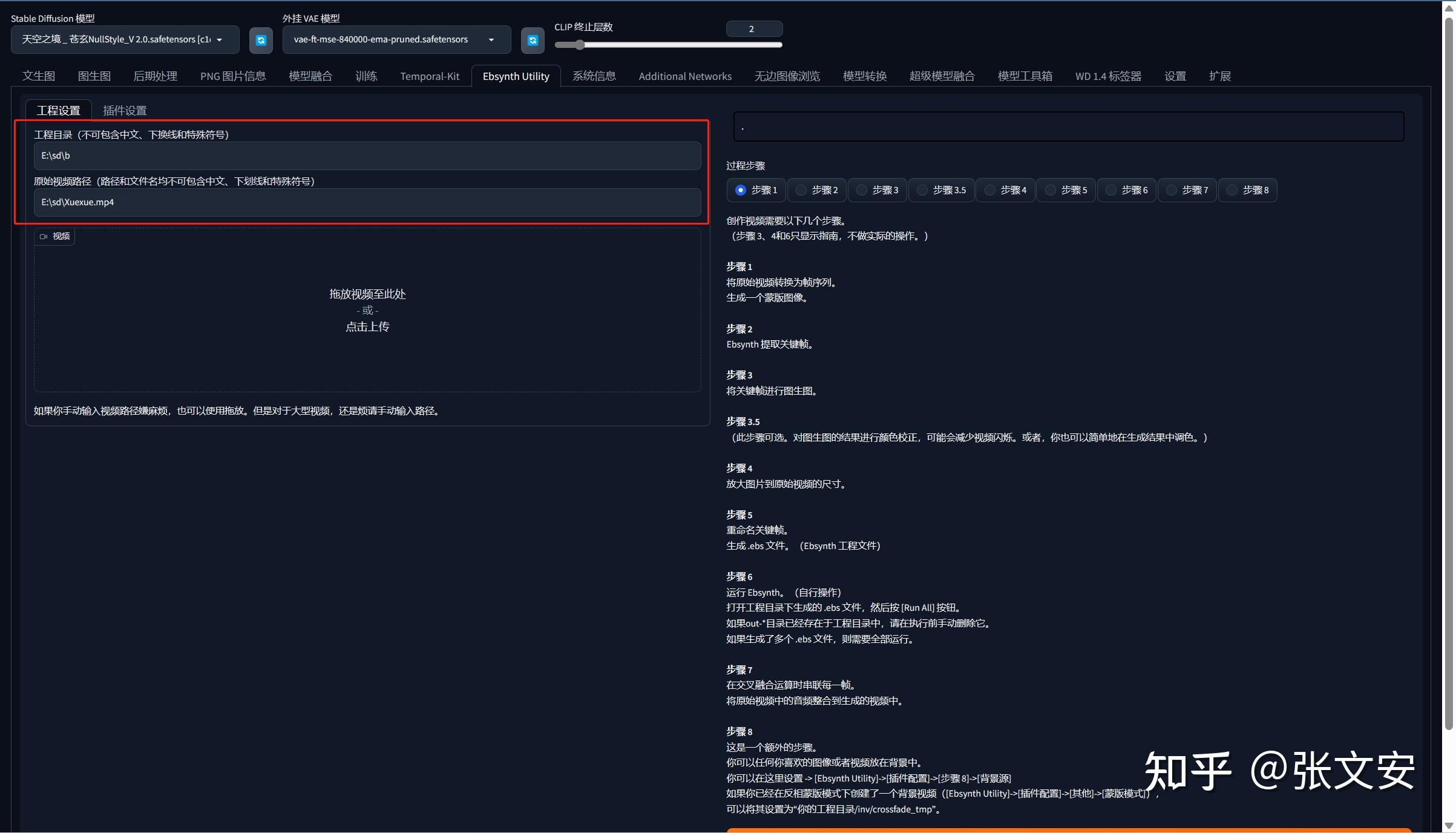Switch to the Temporal-Kit tab
Image resolution: width=1456 pixels, height=833 pixels.
[x=430, y=76]
